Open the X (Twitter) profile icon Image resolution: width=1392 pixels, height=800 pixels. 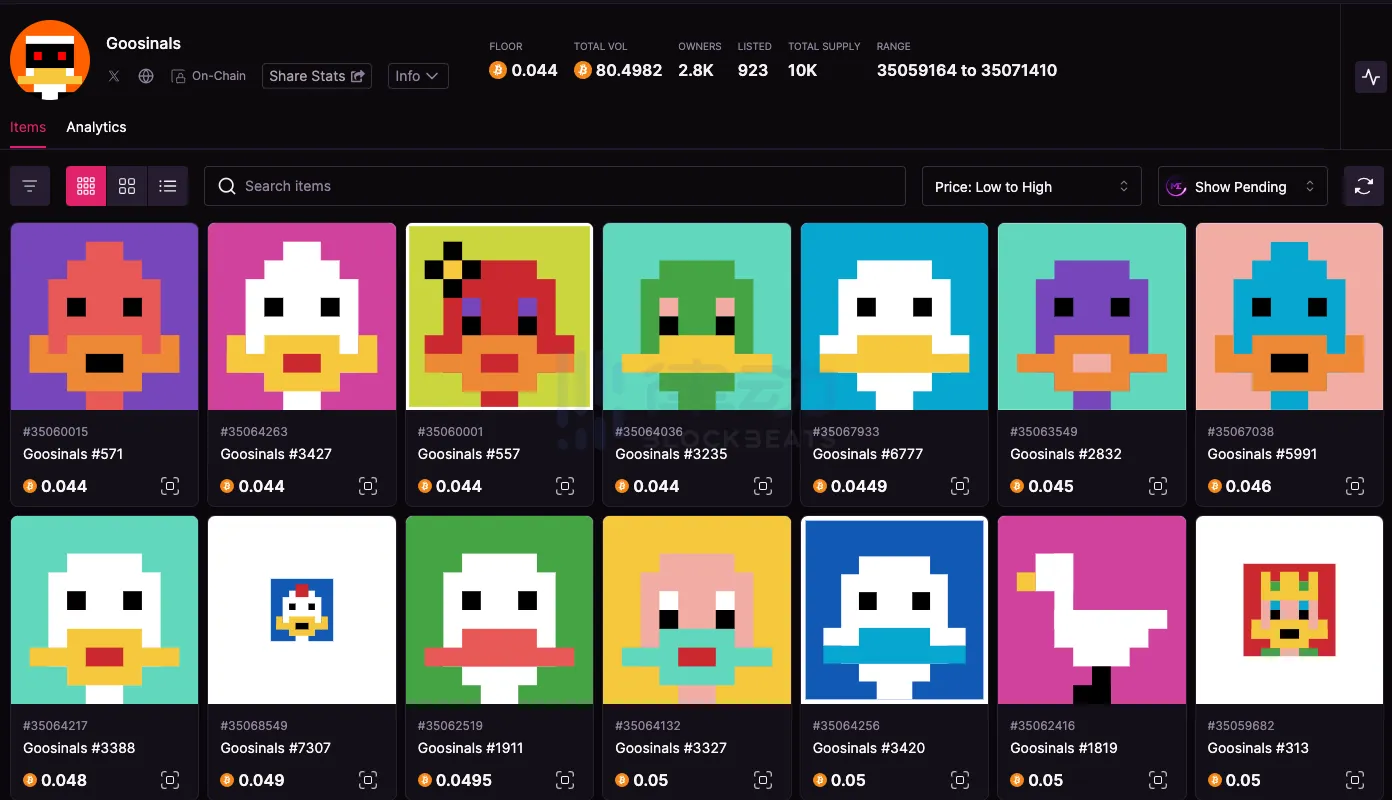click(114, 76)
